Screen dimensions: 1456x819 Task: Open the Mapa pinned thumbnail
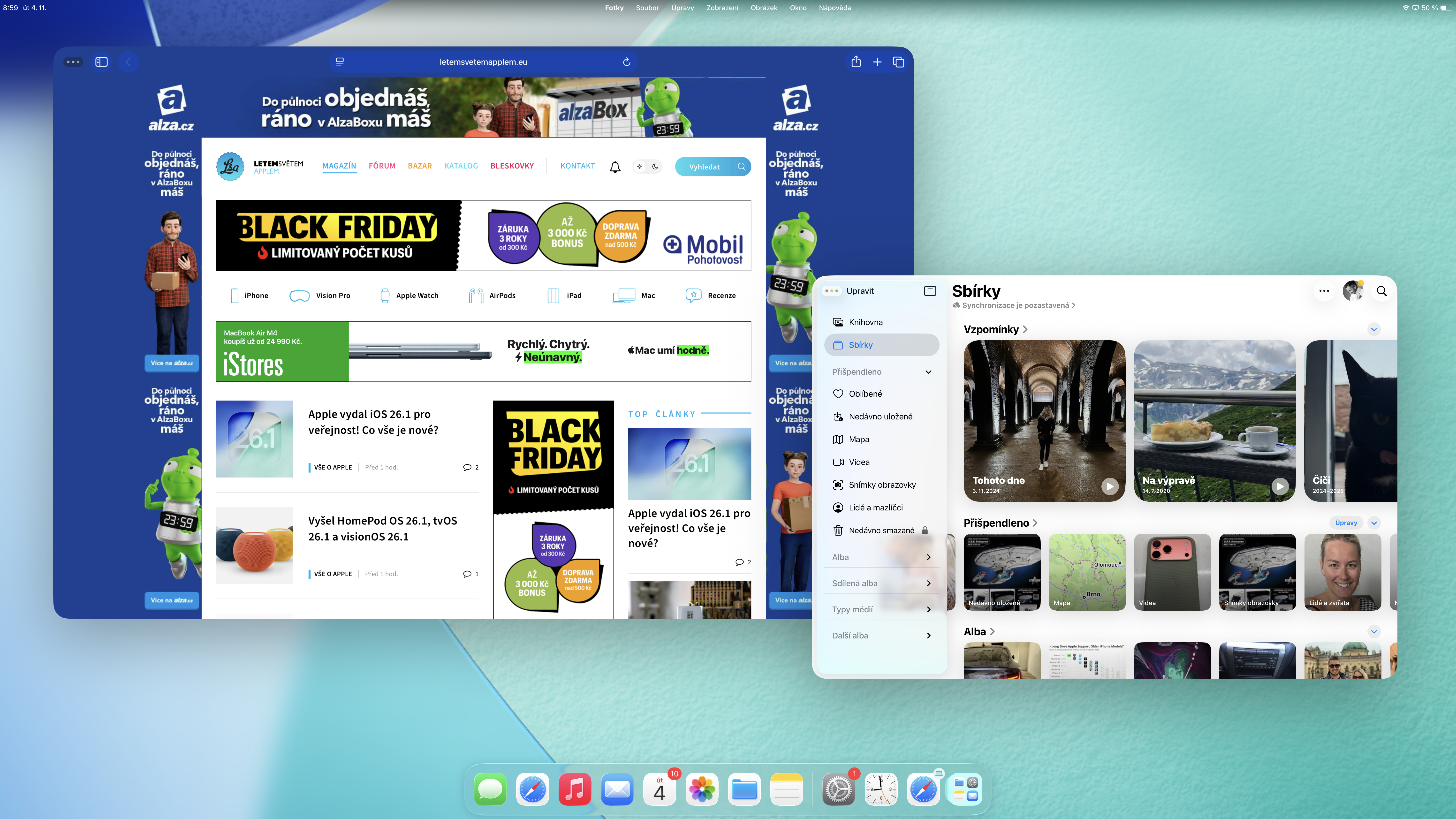coord(1086,571)
